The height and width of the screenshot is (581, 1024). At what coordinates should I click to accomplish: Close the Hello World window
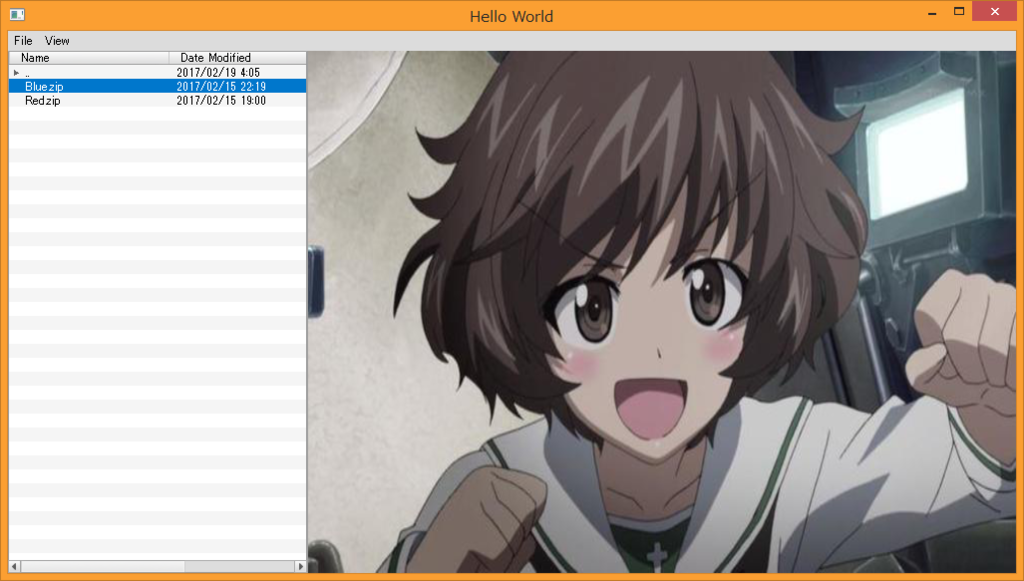pos(994,11)
